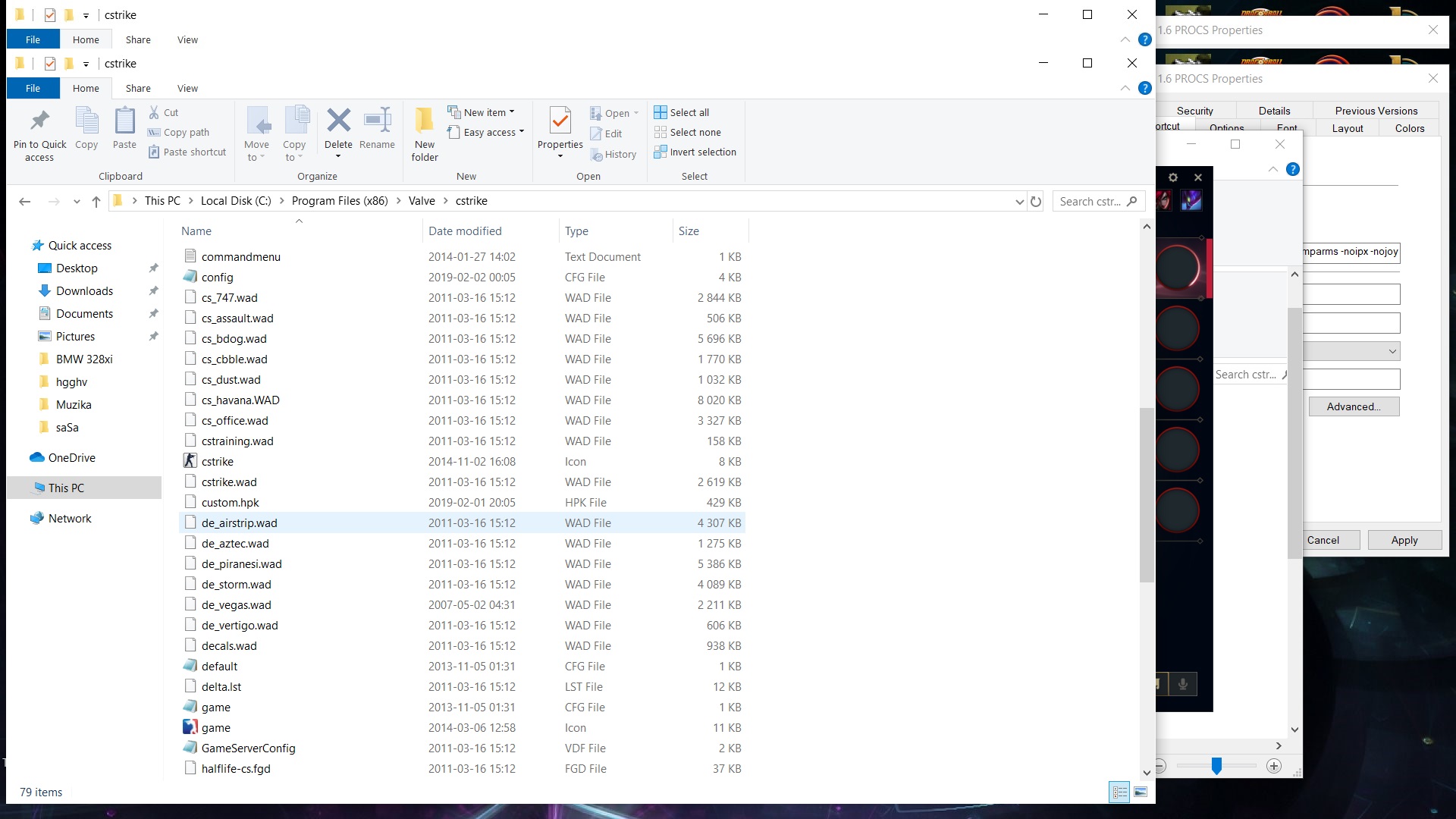Open the Colors tab in Properties dialog

click(1410, 128)
